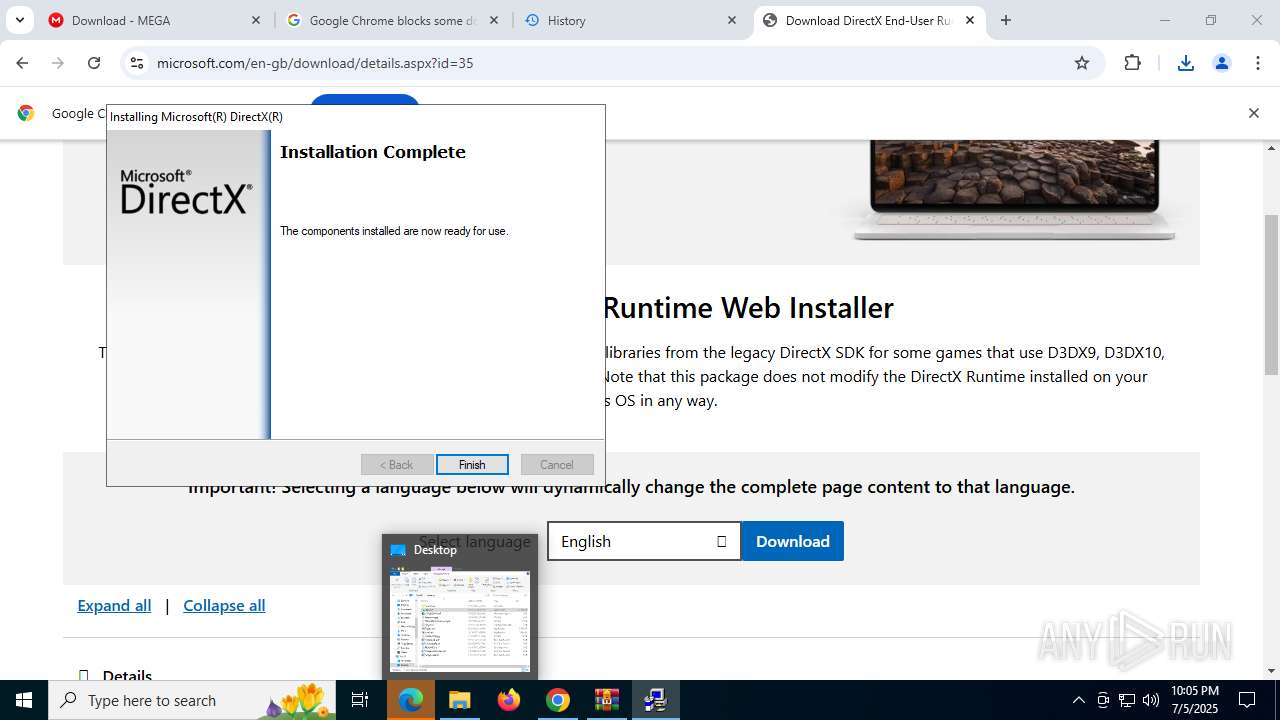Viewport: 1280px width, 720px height.
Task: Open the network status tray icon
Action: [1127, 700]
